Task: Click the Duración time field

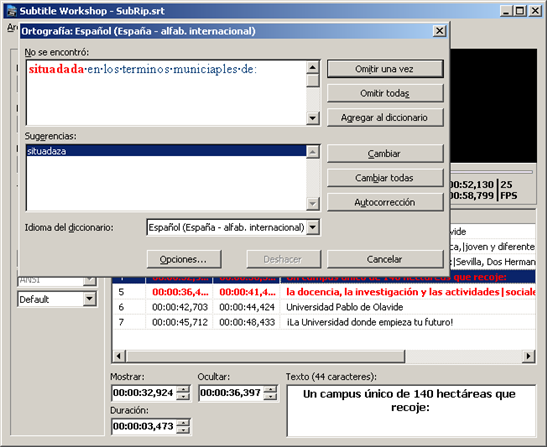Action: click(x=143, y=426)
